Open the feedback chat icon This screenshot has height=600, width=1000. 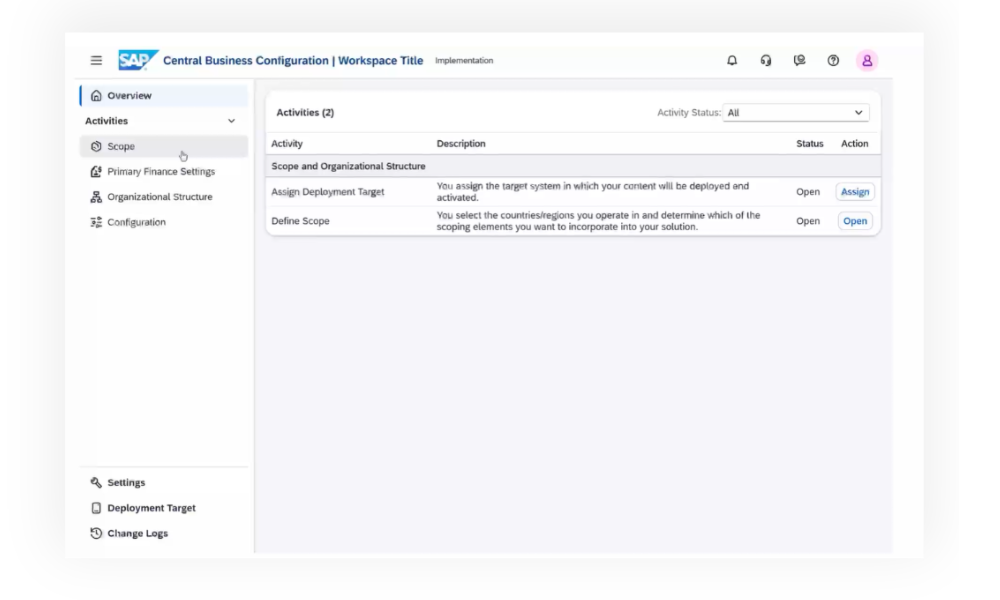799,60
